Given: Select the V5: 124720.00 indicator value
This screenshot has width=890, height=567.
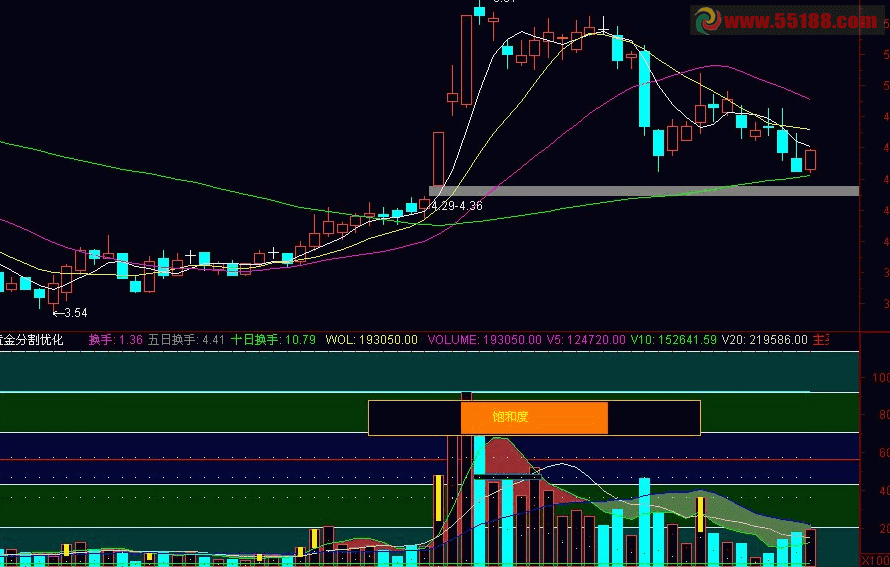Looking at the screenshot, I should pyautogui.click(x=586, y=340).
